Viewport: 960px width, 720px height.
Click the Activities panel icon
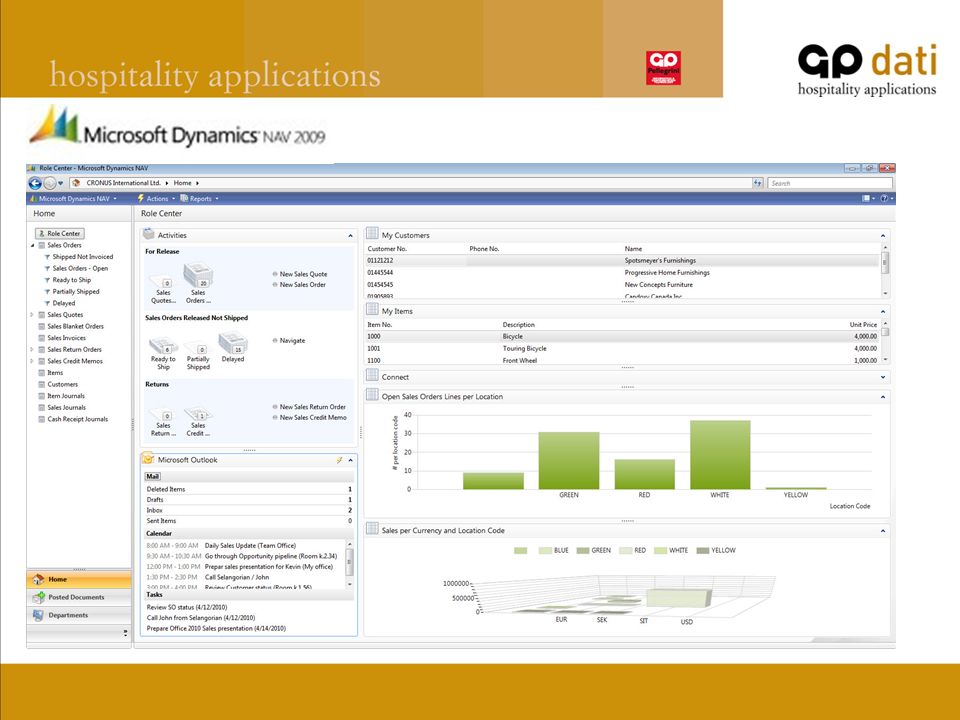point(148,234)
